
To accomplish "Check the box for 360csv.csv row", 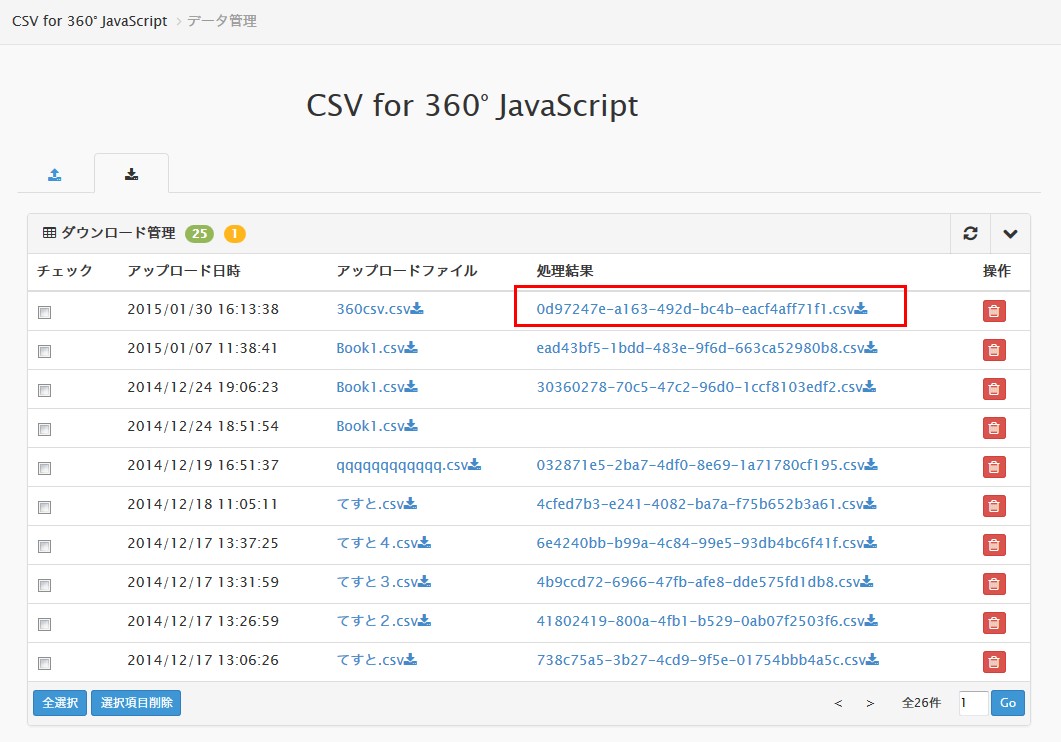I will point(44,312).
